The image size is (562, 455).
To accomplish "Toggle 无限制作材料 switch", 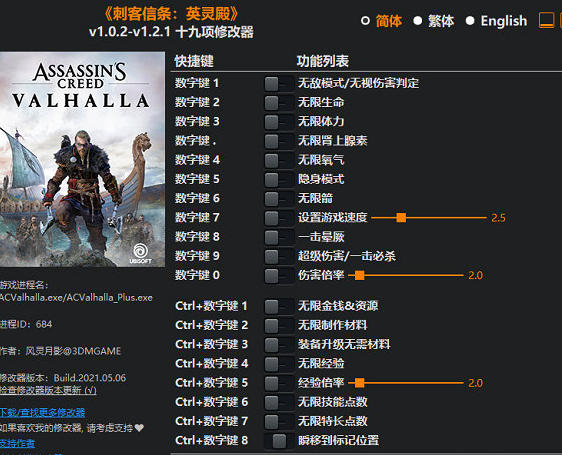I will point(279,326).
